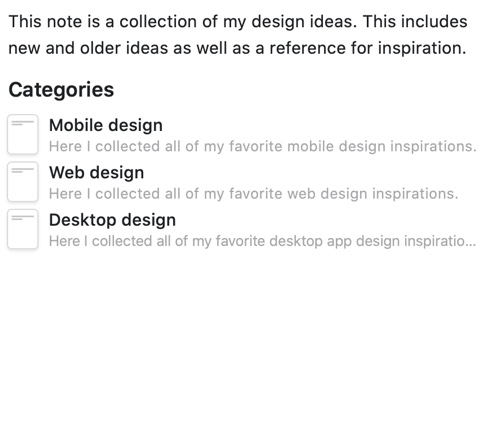
Task: Select the Mobile design title
Action: coord(106,126)
